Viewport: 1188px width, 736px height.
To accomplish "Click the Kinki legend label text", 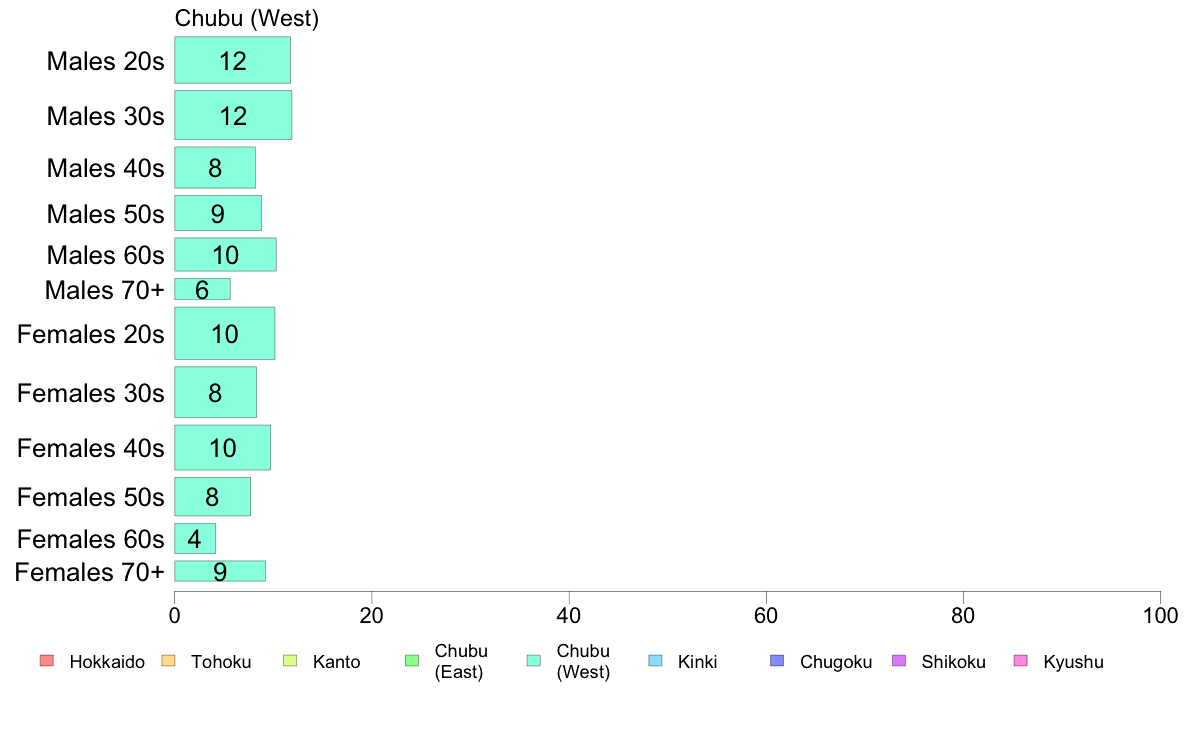I will pos(697,662).
